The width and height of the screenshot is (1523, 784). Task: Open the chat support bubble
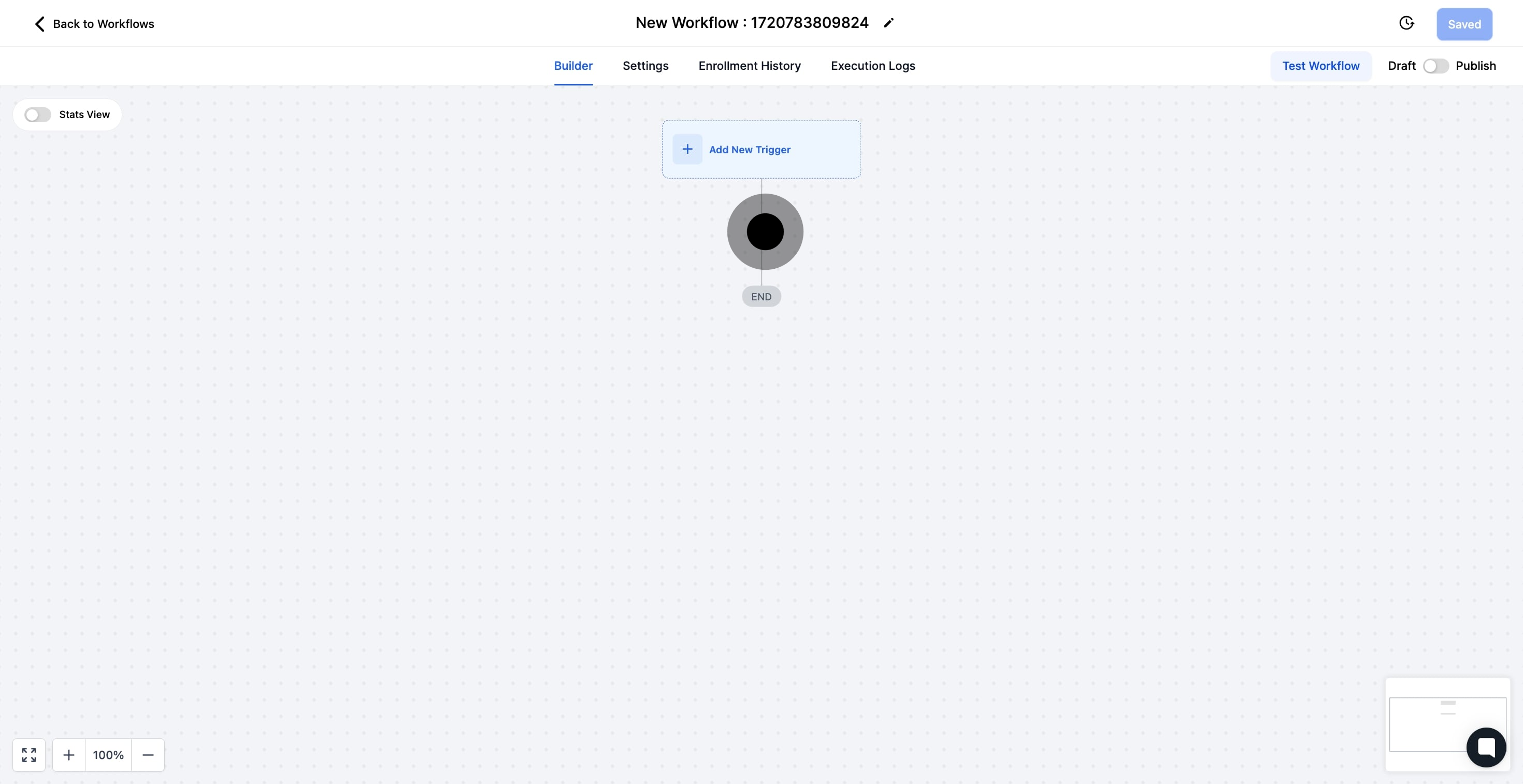click(1486, 747)
